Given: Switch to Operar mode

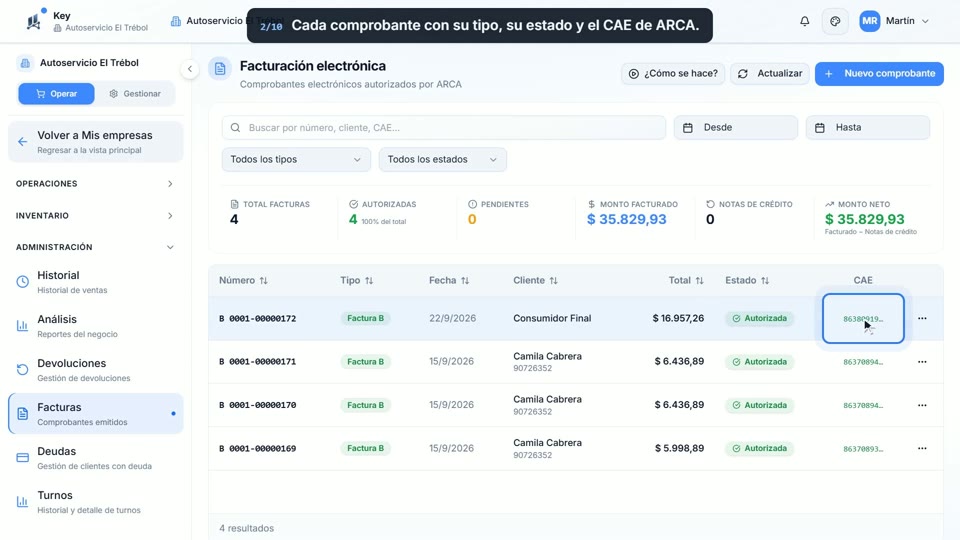Looking at the screenshot, I should tap(56, 94).
